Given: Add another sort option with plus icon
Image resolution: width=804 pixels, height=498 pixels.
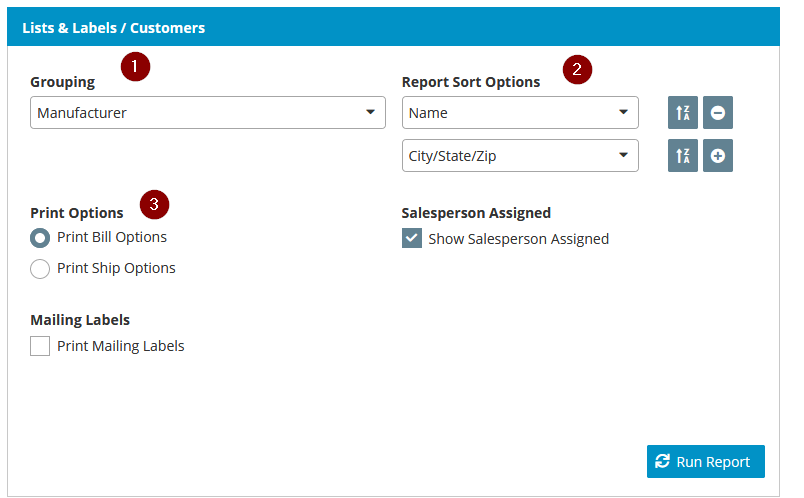Looking at the screenshot, I should [x=718, y=156].
